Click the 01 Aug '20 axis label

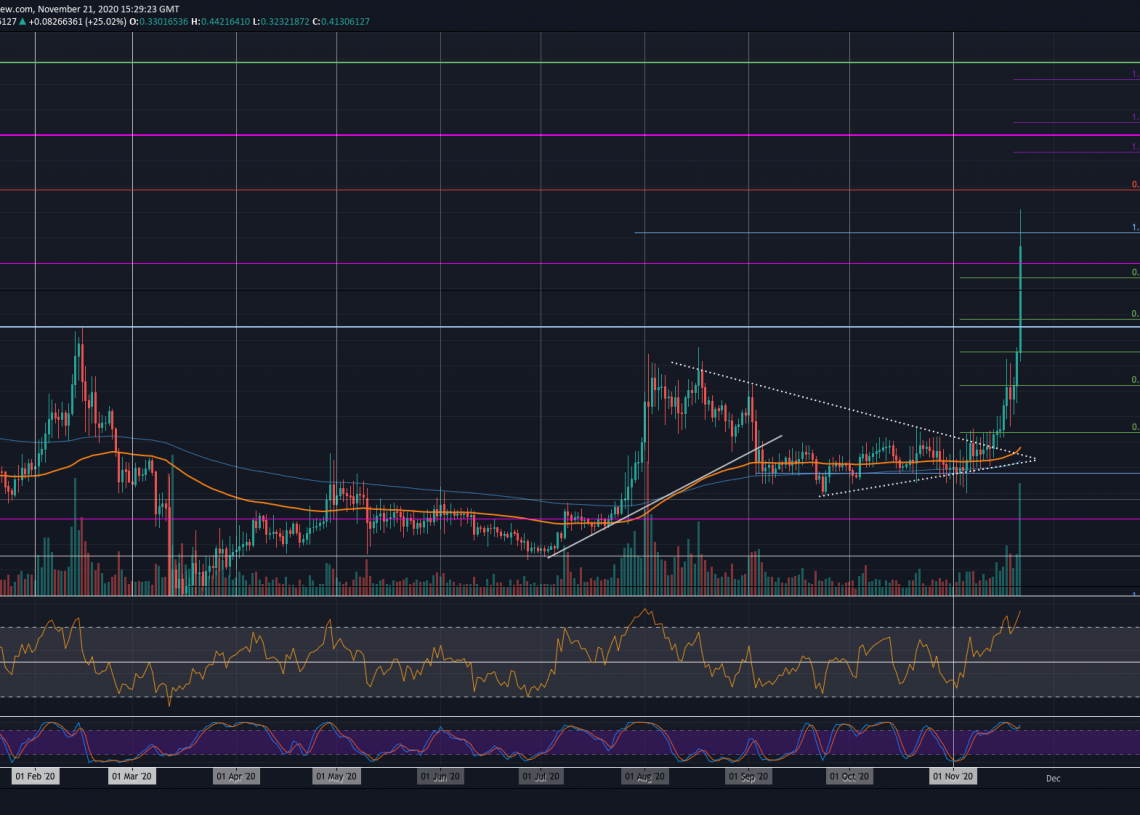tap(645, 776)
